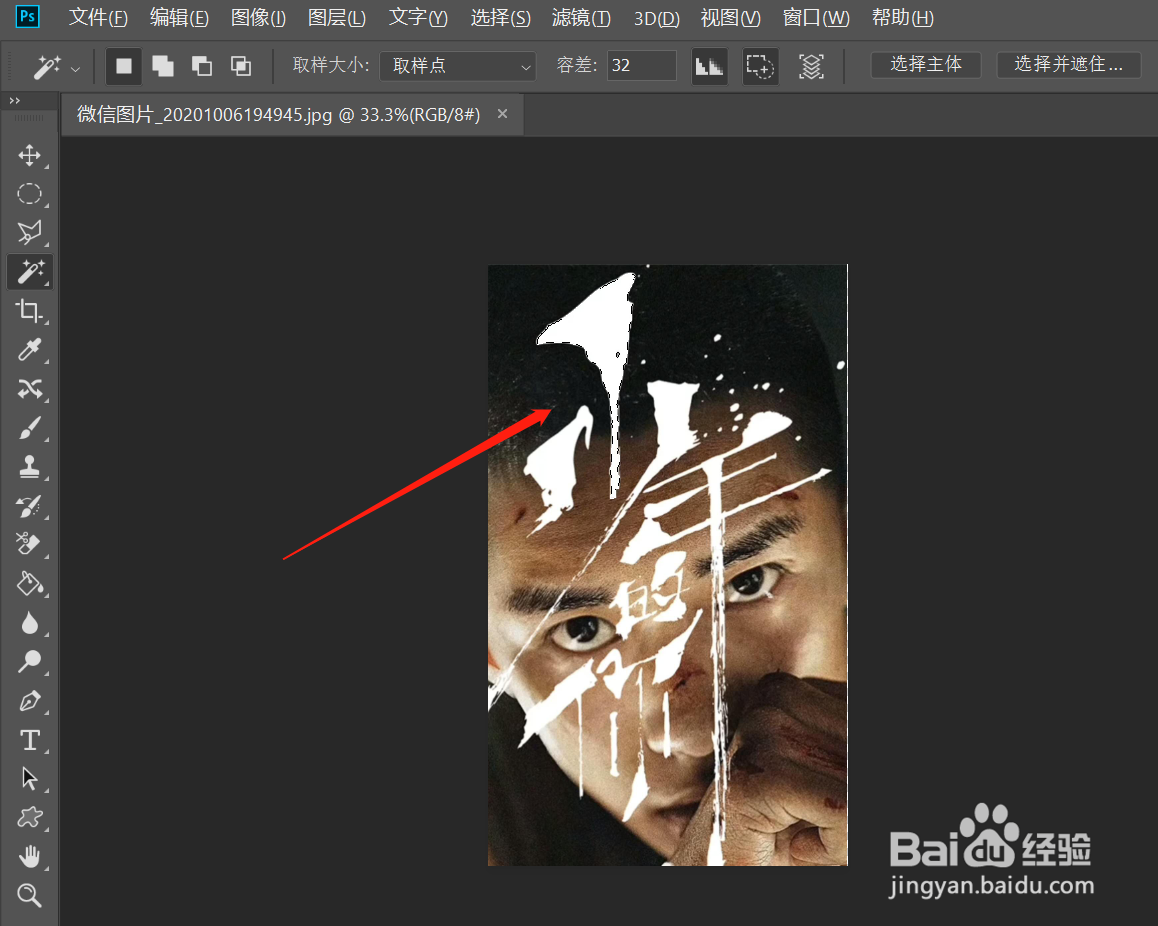Select the Type tool
Image resolution: width=1158 pixels, height=926 pixels.
coord(30,740)
